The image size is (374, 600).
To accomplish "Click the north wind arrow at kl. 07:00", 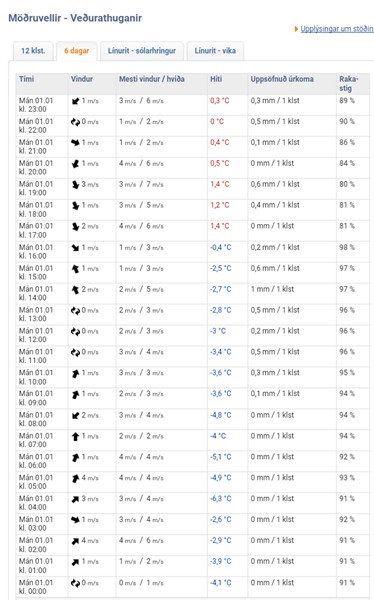I will click(x=75, y=436).
